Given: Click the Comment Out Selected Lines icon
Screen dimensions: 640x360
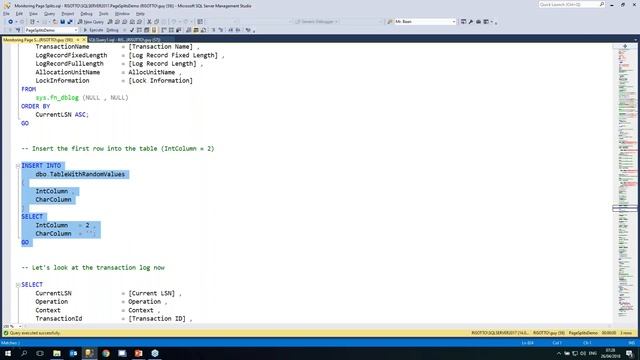Looking at the screenshot, I should point(213,30).
